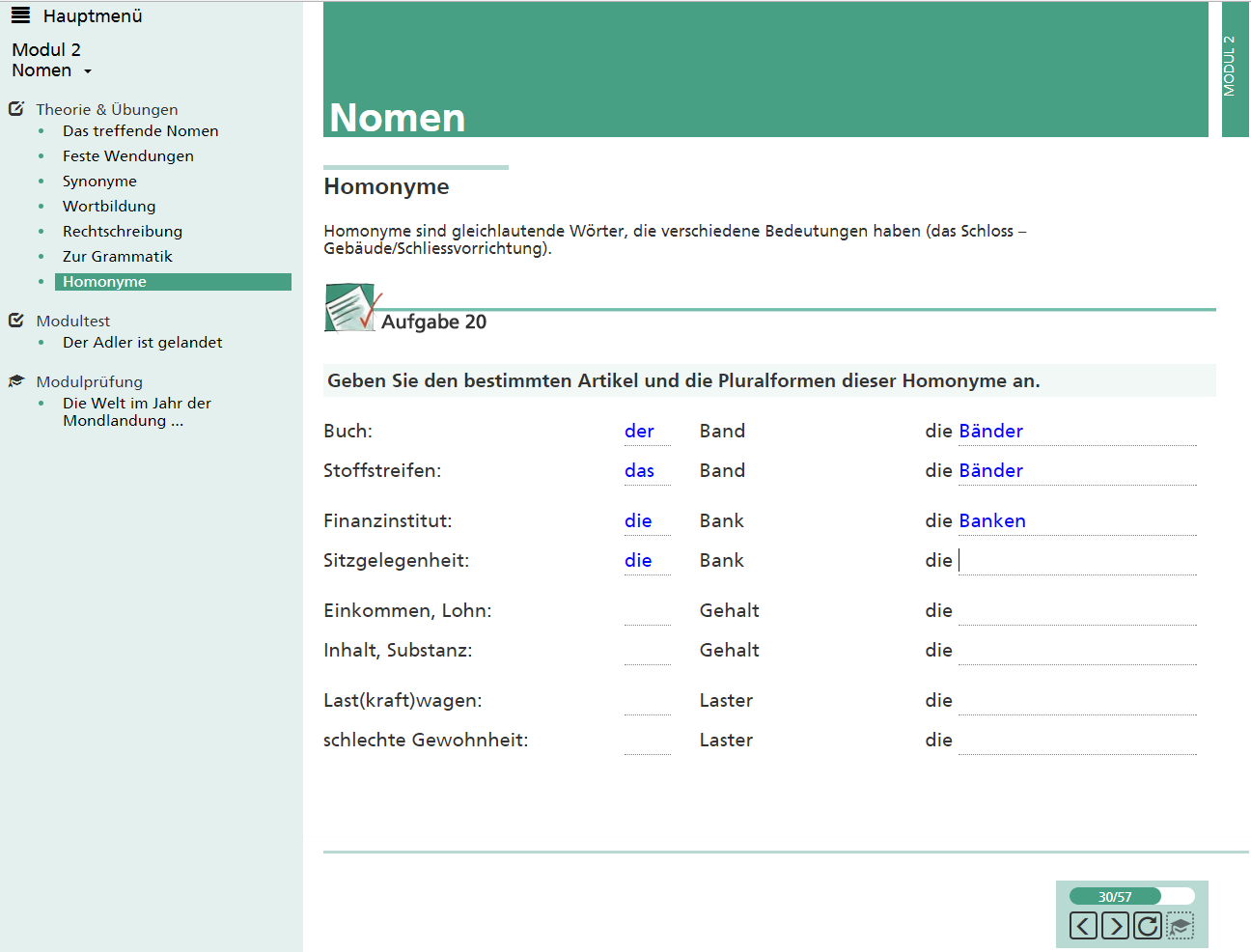Screen dimensions: 1251x952
Task: Click the Modultest checkmark icon
Action: tap(16, 321)
